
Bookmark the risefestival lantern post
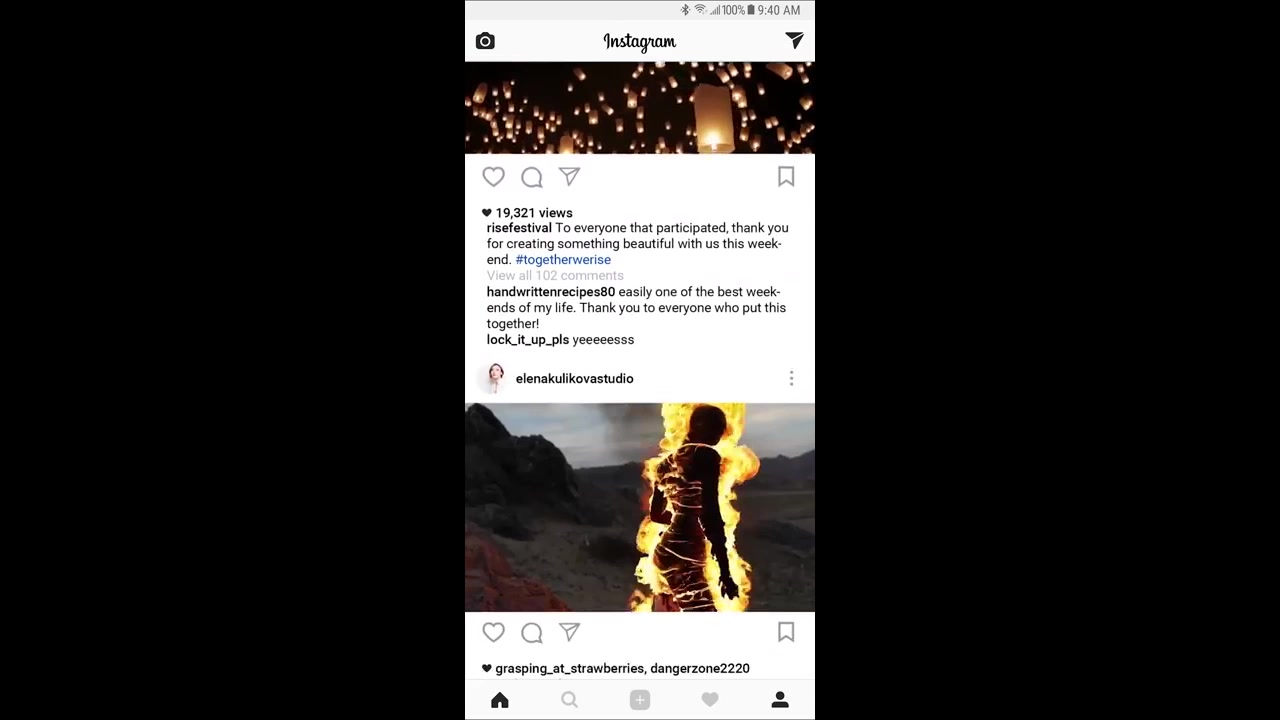(x=786, y=177)
